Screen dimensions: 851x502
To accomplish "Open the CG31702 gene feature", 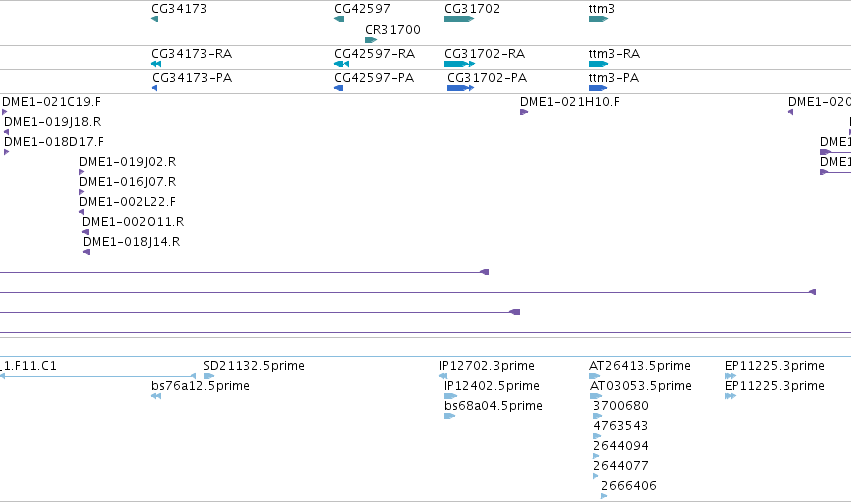I will [459, 19].
